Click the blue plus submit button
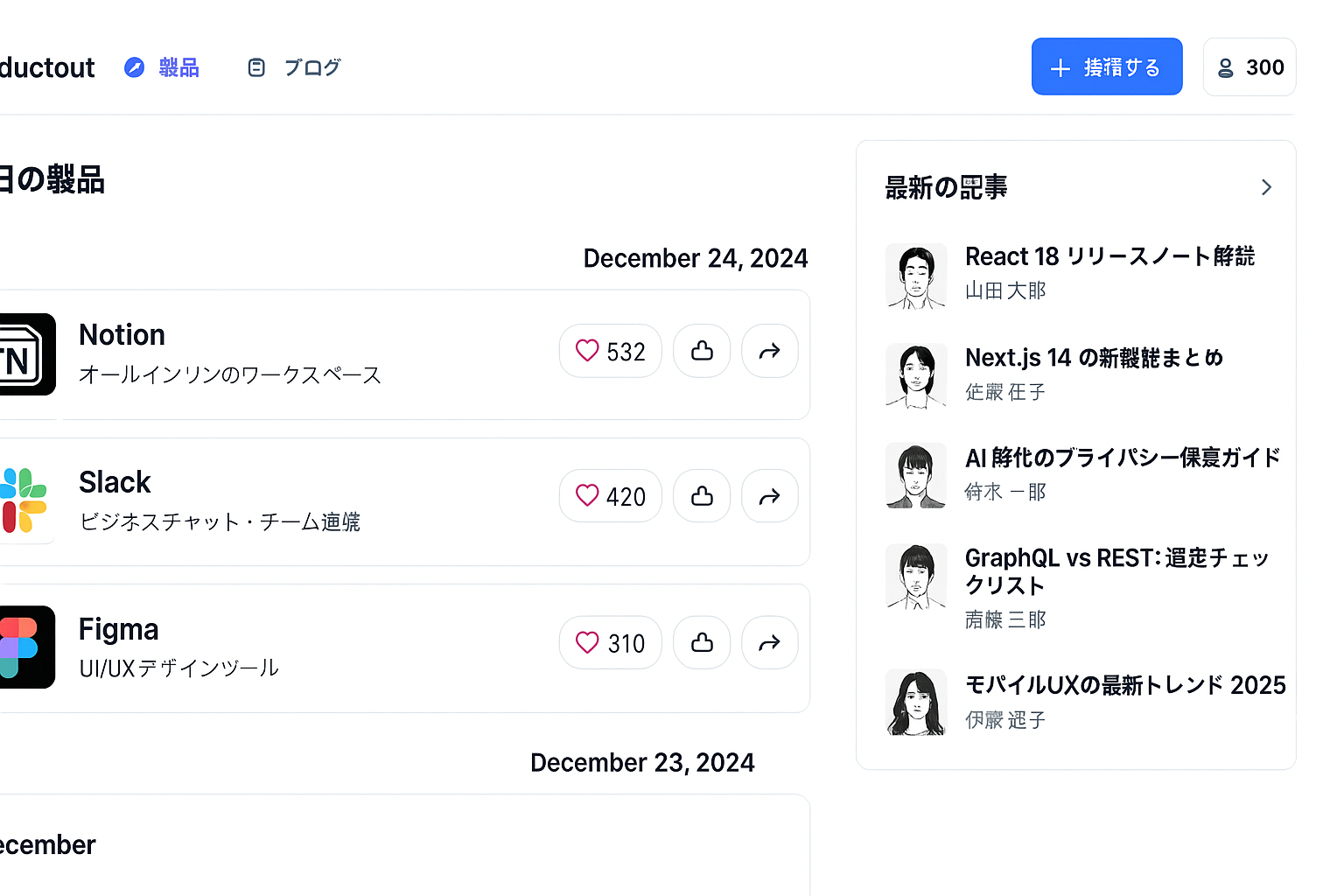 pyautogui.click(x=1106, y=66)
